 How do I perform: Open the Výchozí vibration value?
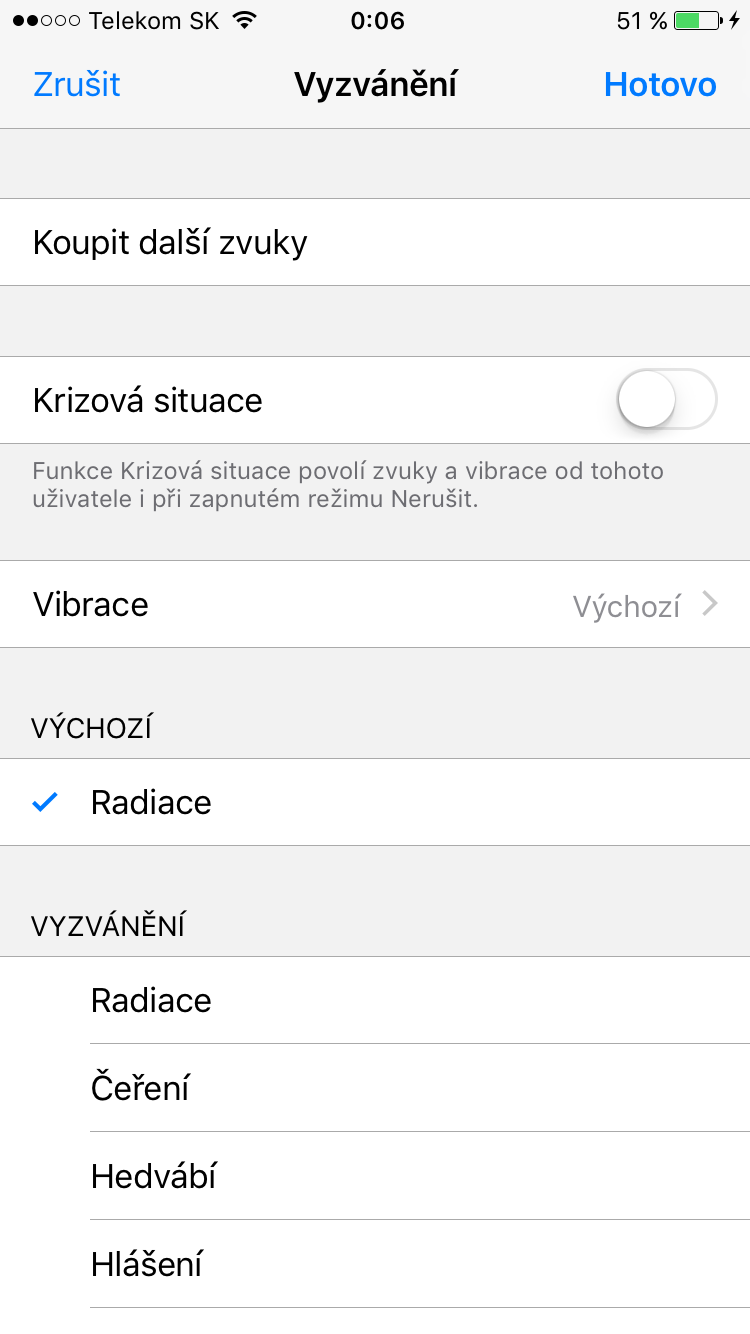(627, 606)
